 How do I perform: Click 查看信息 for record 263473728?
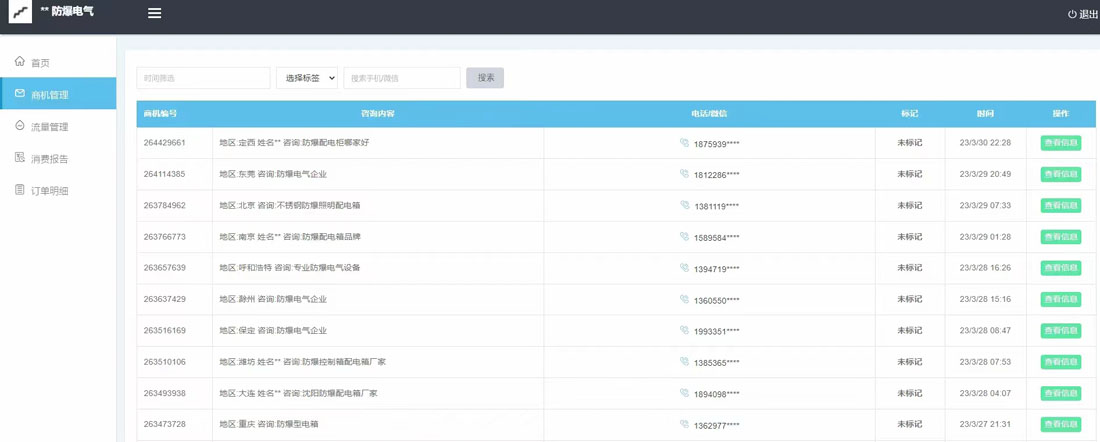point(1061,424)
